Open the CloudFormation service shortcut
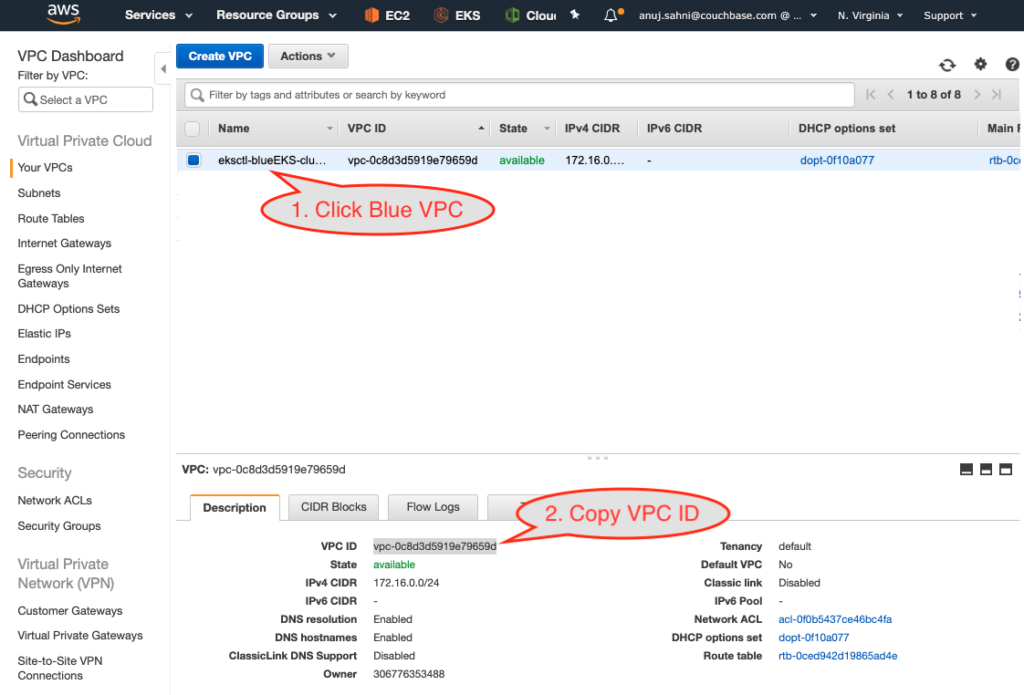1024x695 pixels. coord(529,15)
